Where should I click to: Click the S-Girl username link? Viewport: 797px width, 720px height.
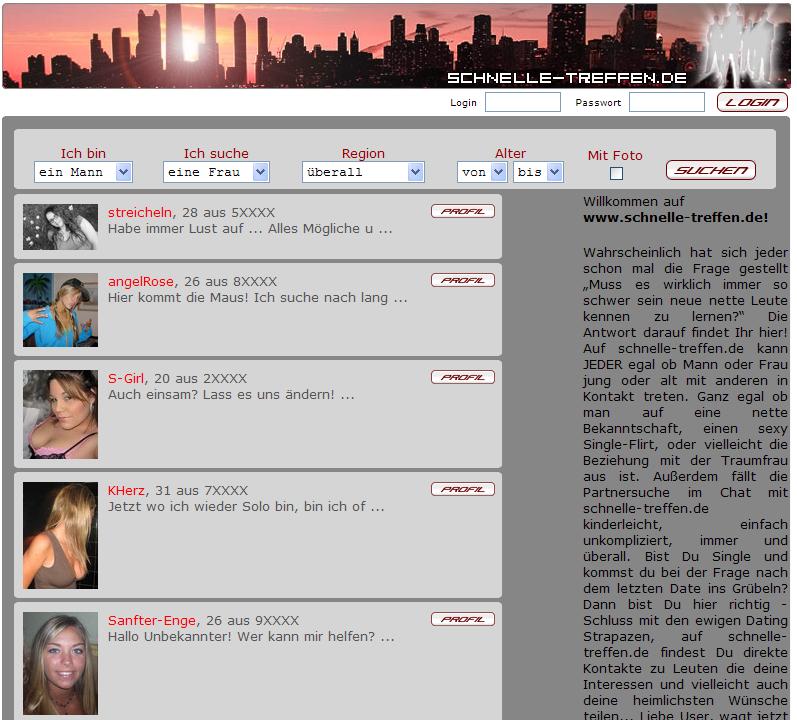pyautogui.click(x=126, y=379)
